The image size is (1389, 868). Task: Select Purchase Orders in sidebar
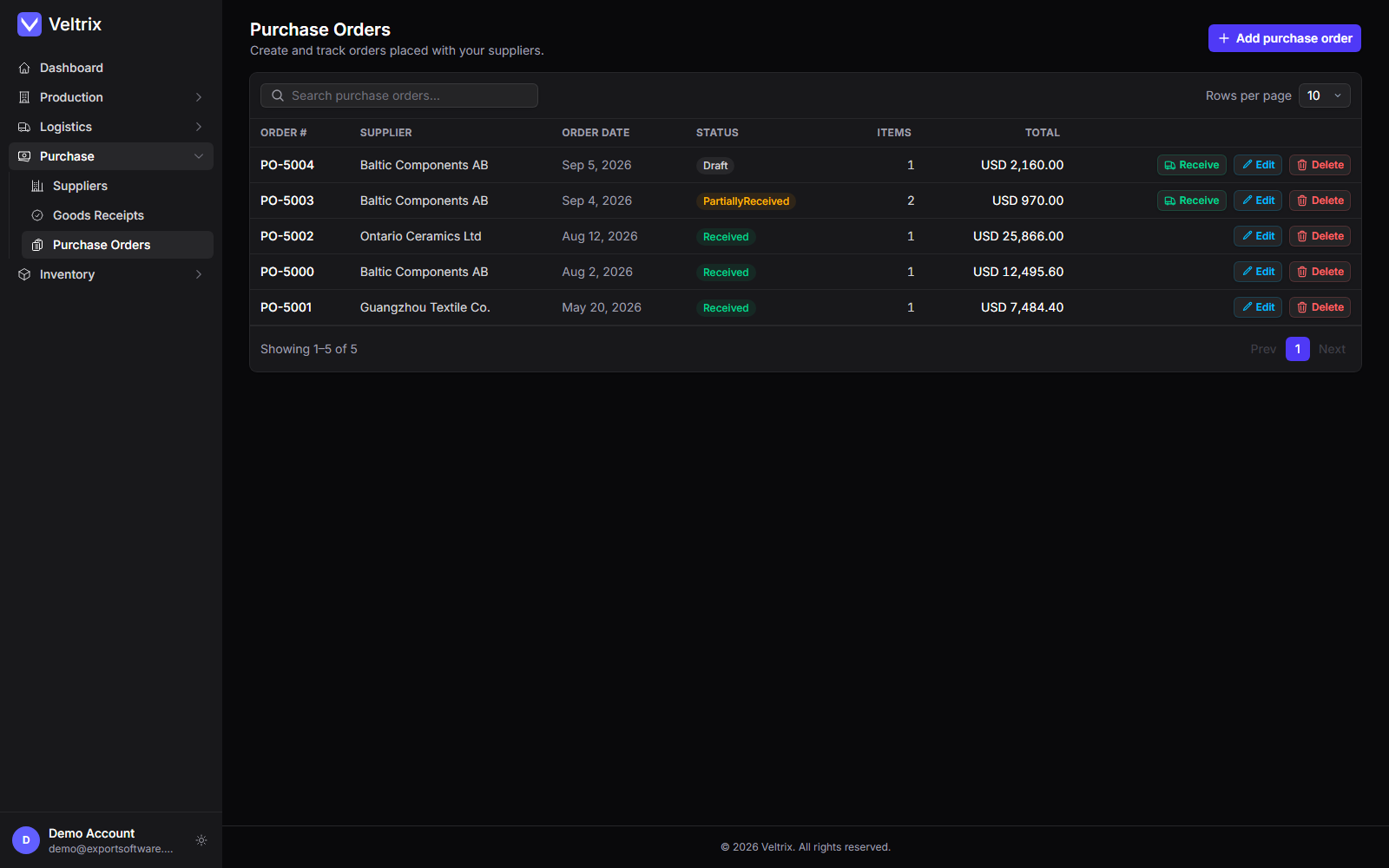coord(117,245)
